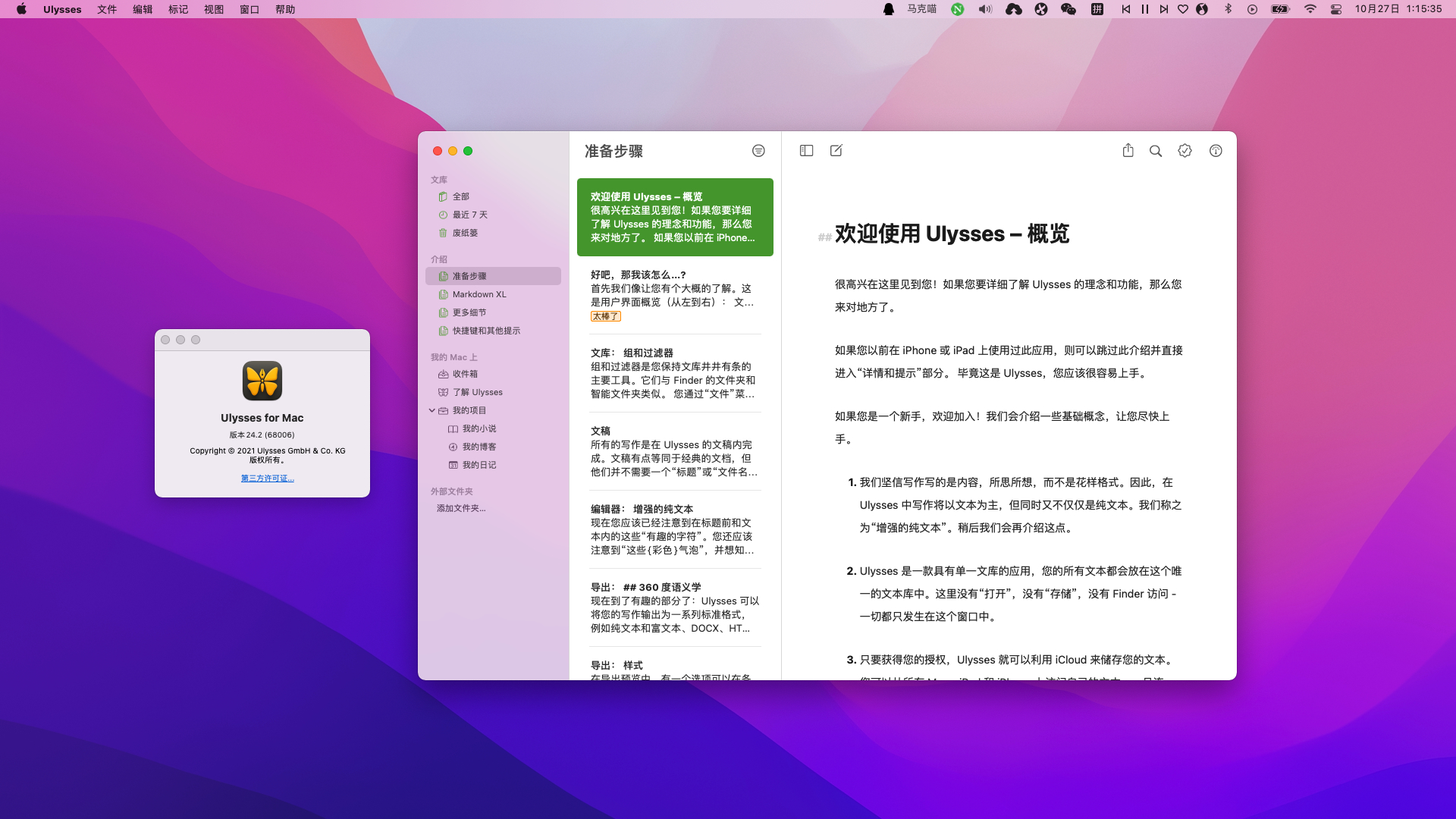Pause playback in menu bar
1456x819 pixels.
(1144, 9)
